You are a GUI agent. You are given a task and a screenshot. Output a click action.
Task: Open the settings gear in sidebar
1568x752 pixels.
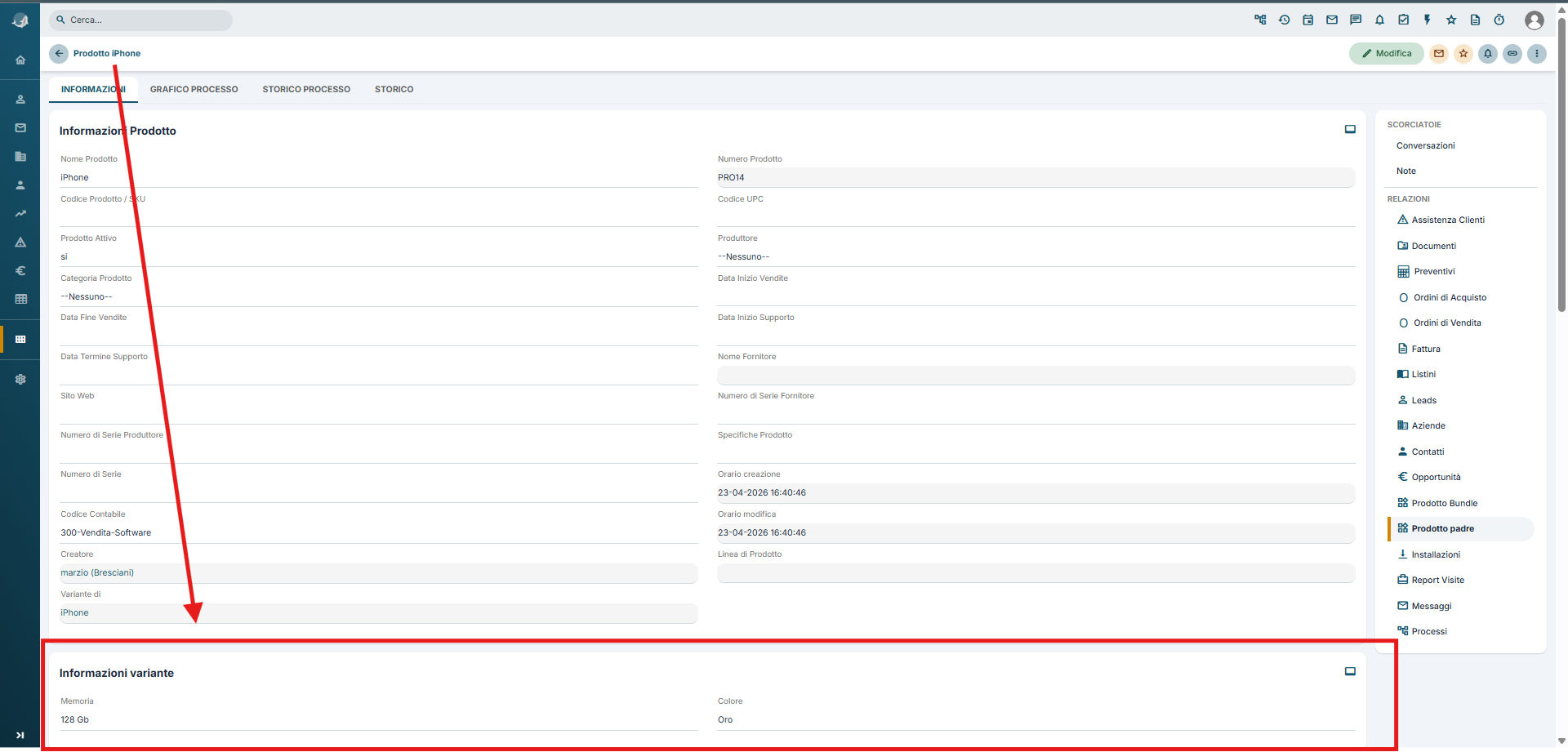coord(20,379)
